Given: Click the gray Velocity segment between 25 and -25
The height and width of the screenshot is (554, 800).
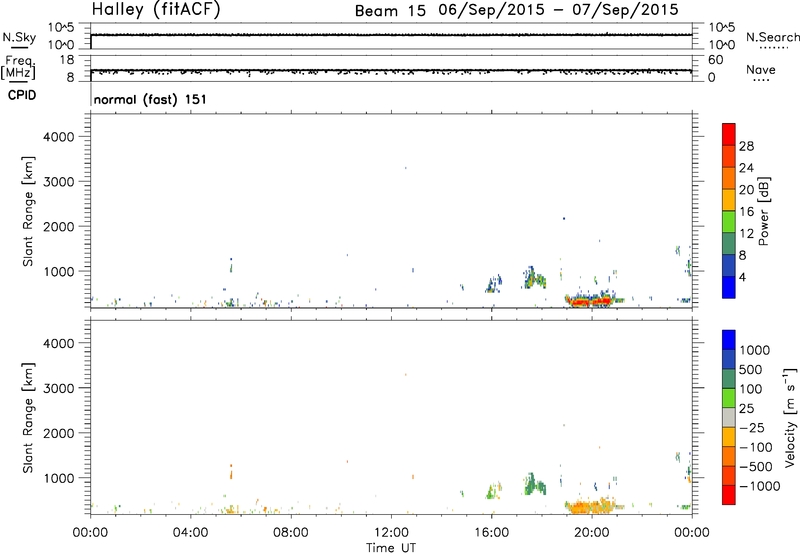Looking at the screenshot, I should click(x=729, y=418).
